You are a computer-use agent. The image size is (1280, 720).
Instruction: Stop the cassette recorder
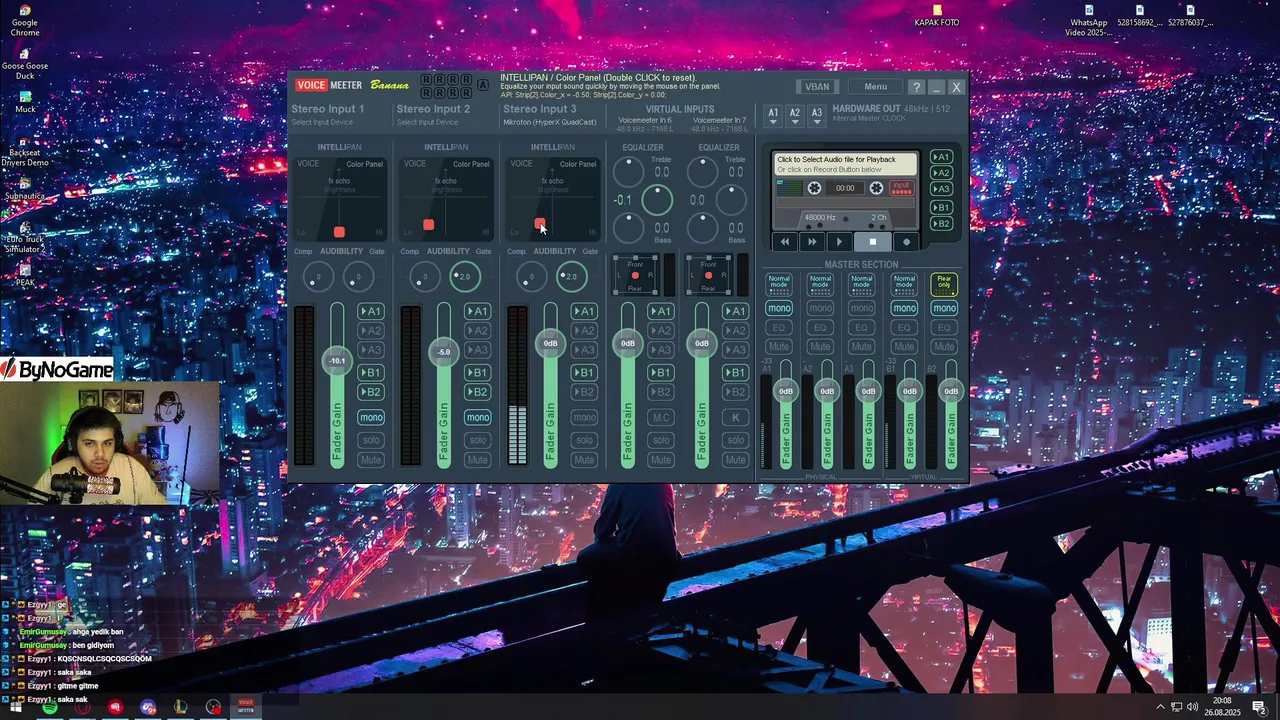pyautogui.click(x=872, y=241)
